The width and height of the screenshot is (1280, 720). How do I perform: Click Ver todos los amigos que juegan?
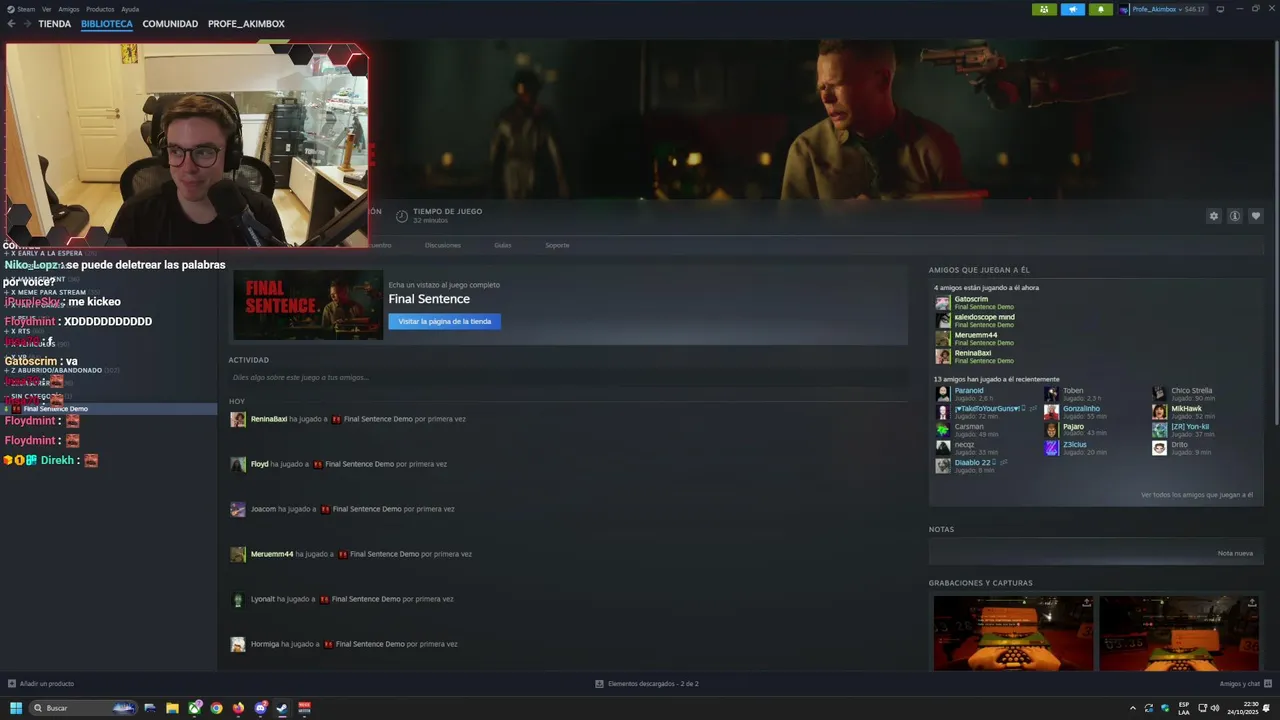pyautogui.click(x=1197, y=495)
